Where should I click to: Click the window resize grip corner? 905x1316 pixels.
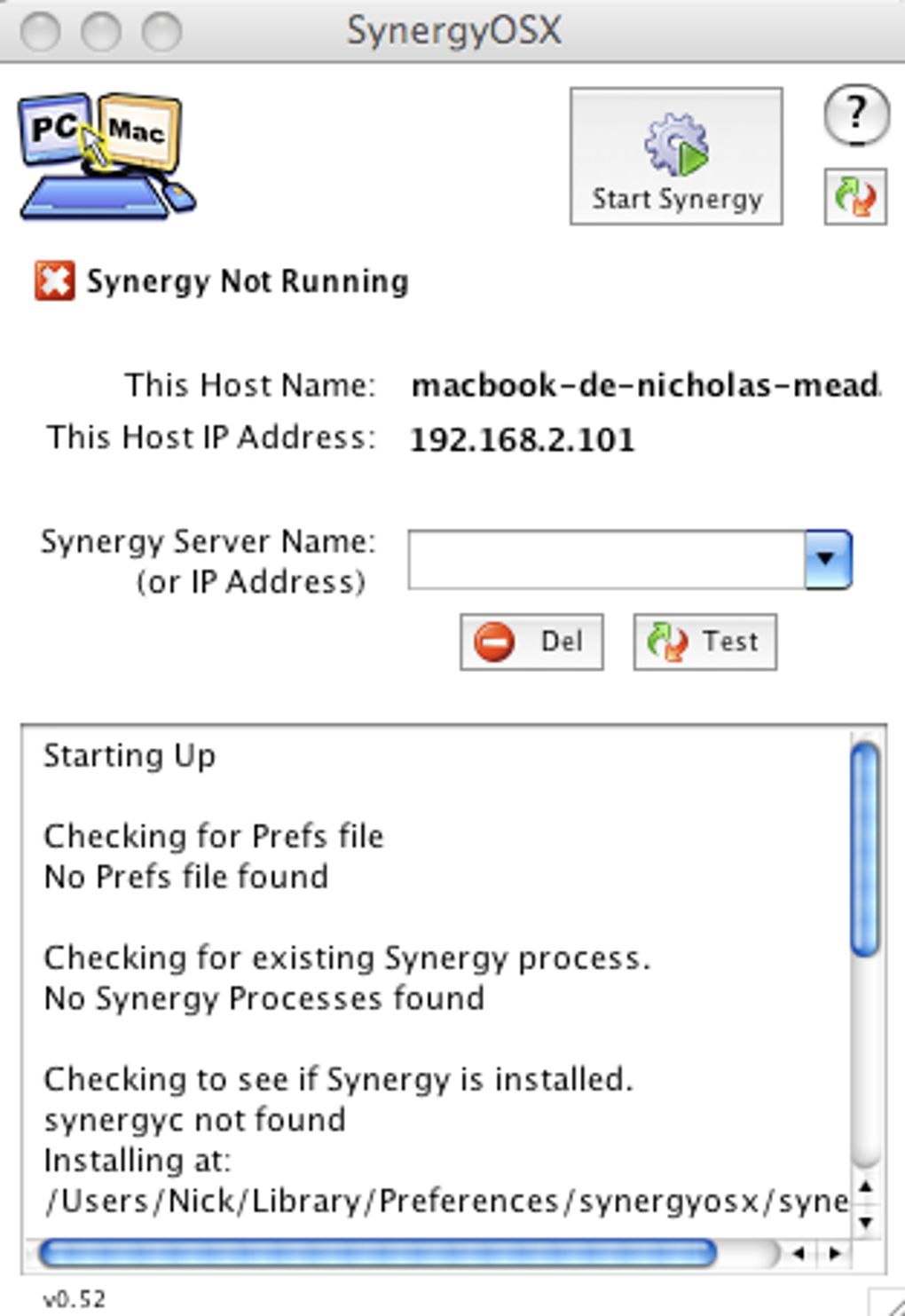891,1303
